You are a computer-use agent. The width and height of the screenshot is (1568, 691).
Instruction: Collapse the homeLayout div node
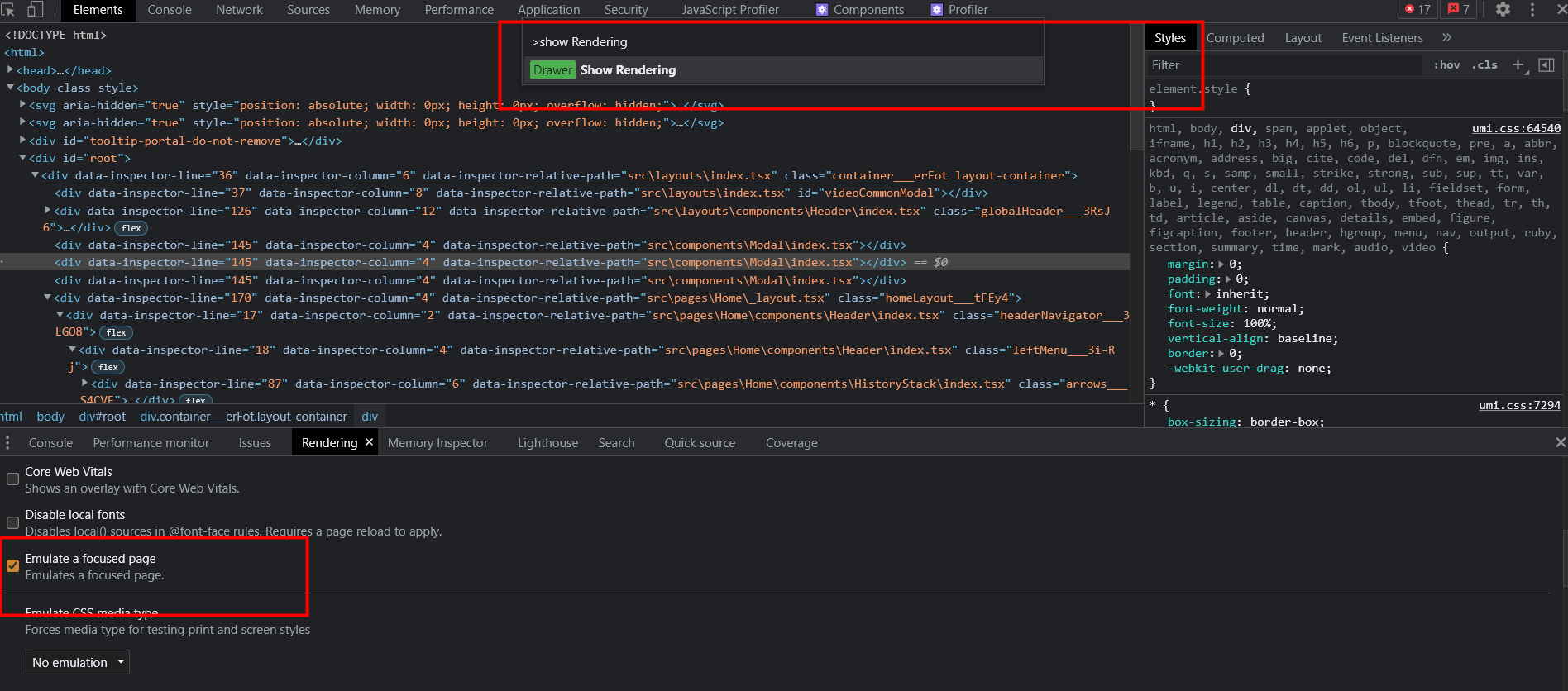click(48, 298)
